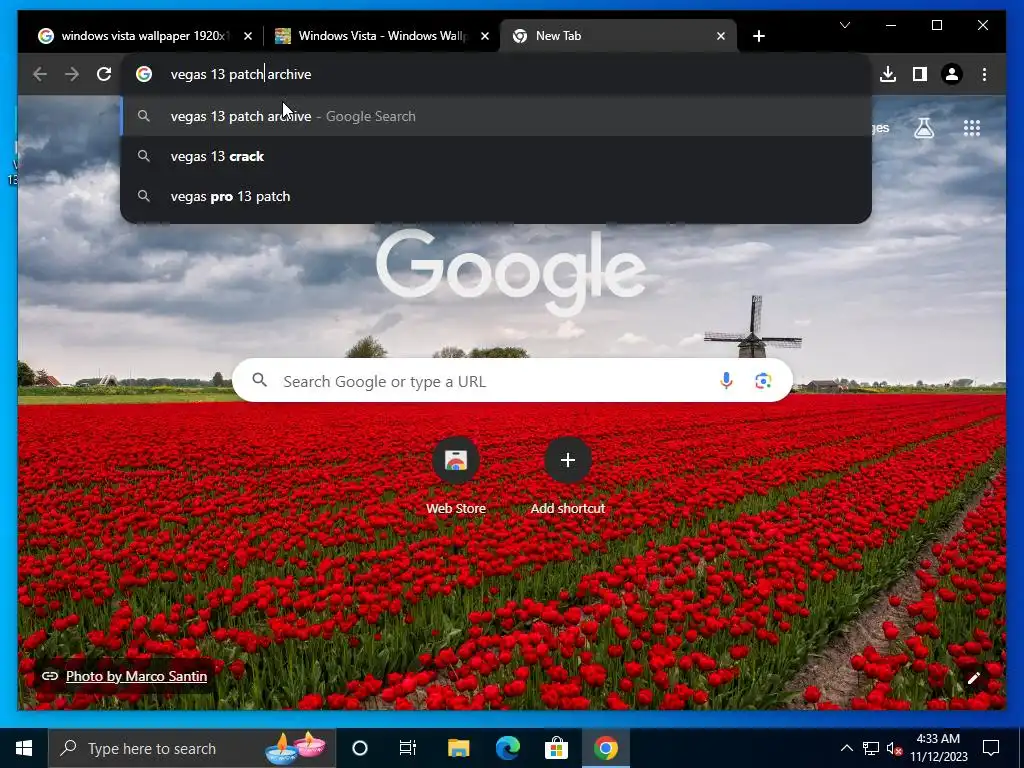
Task: Close the New Tab tab
Action: 720,36
